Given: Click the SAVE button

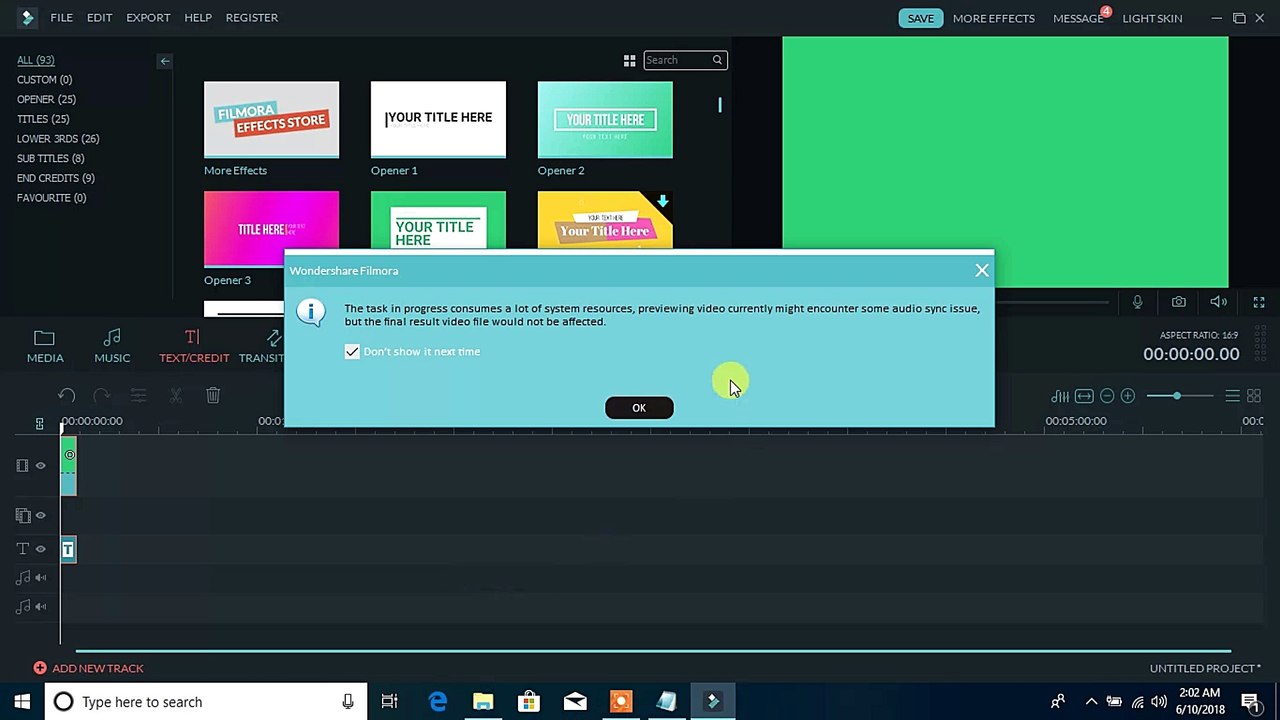Looking at the screenshot, I should (x=920, y=18).
